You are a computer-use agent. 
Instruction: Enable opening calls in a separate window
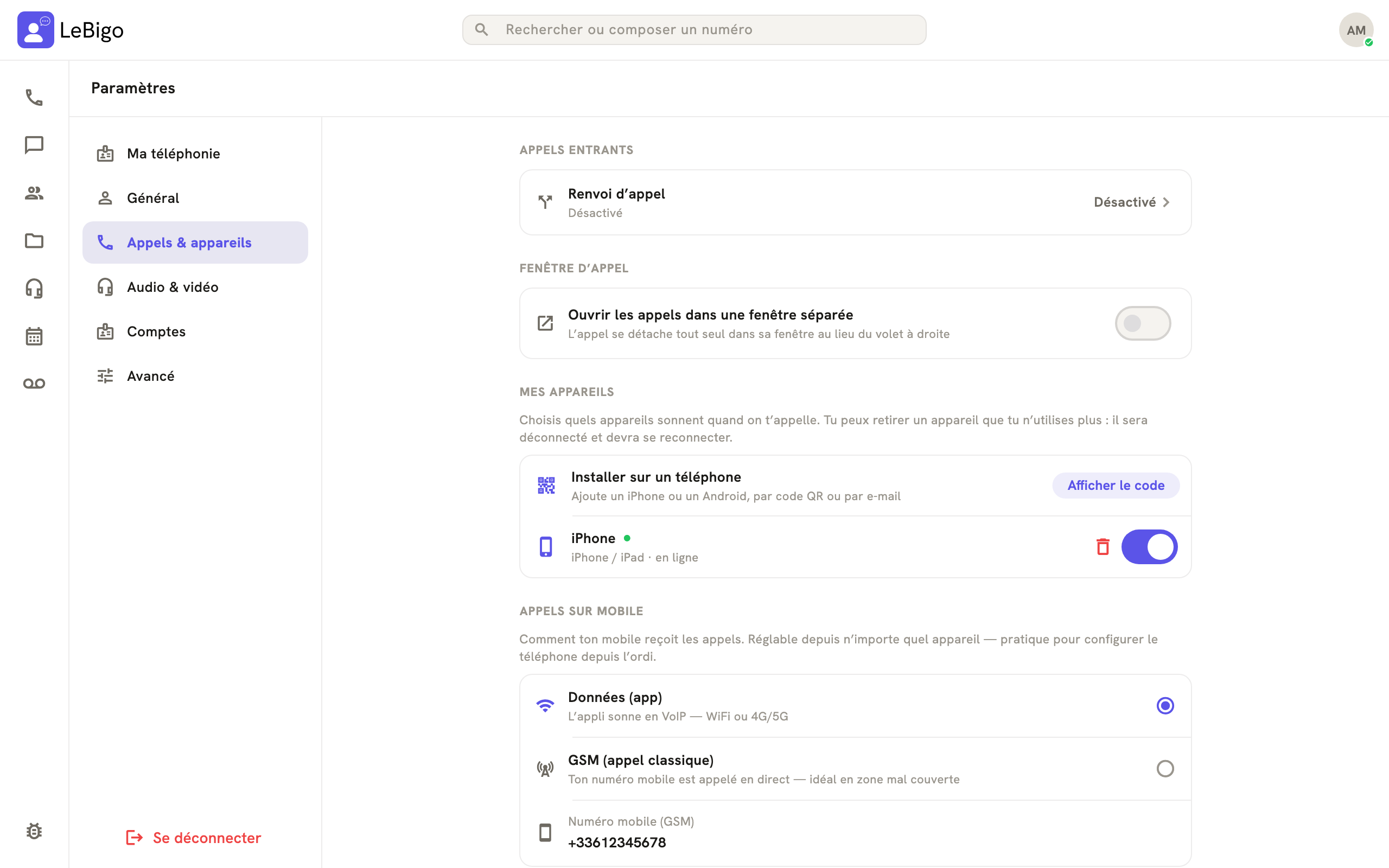[x=1143, y=323]
